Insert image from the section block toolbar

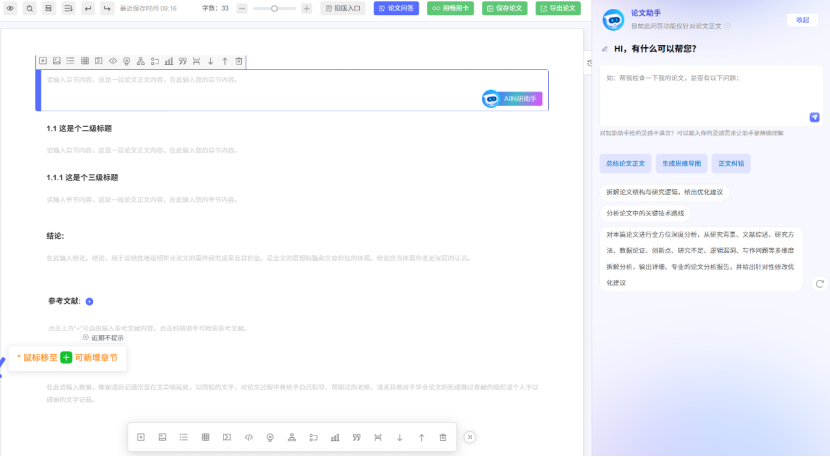57,61
